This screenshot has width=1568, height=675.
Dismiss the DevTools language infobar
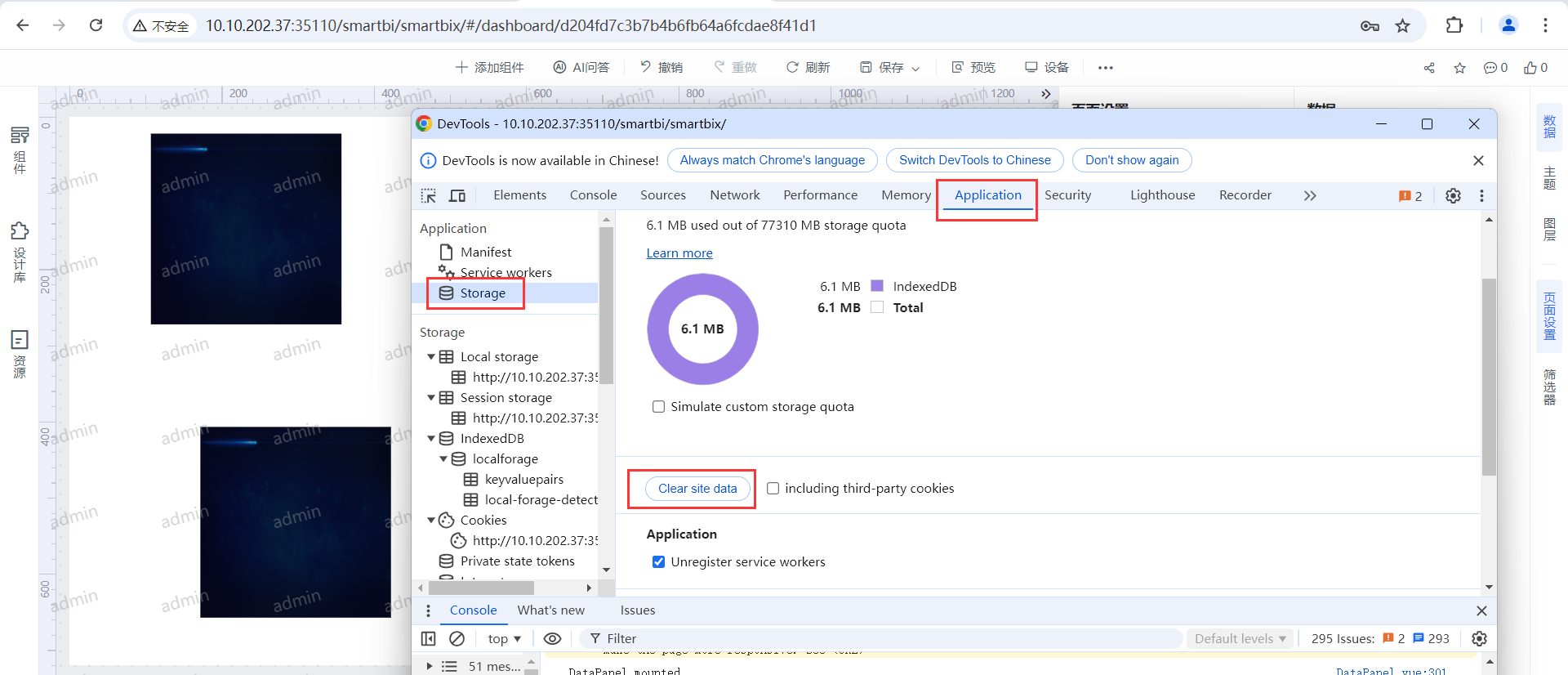[1478, 160]
